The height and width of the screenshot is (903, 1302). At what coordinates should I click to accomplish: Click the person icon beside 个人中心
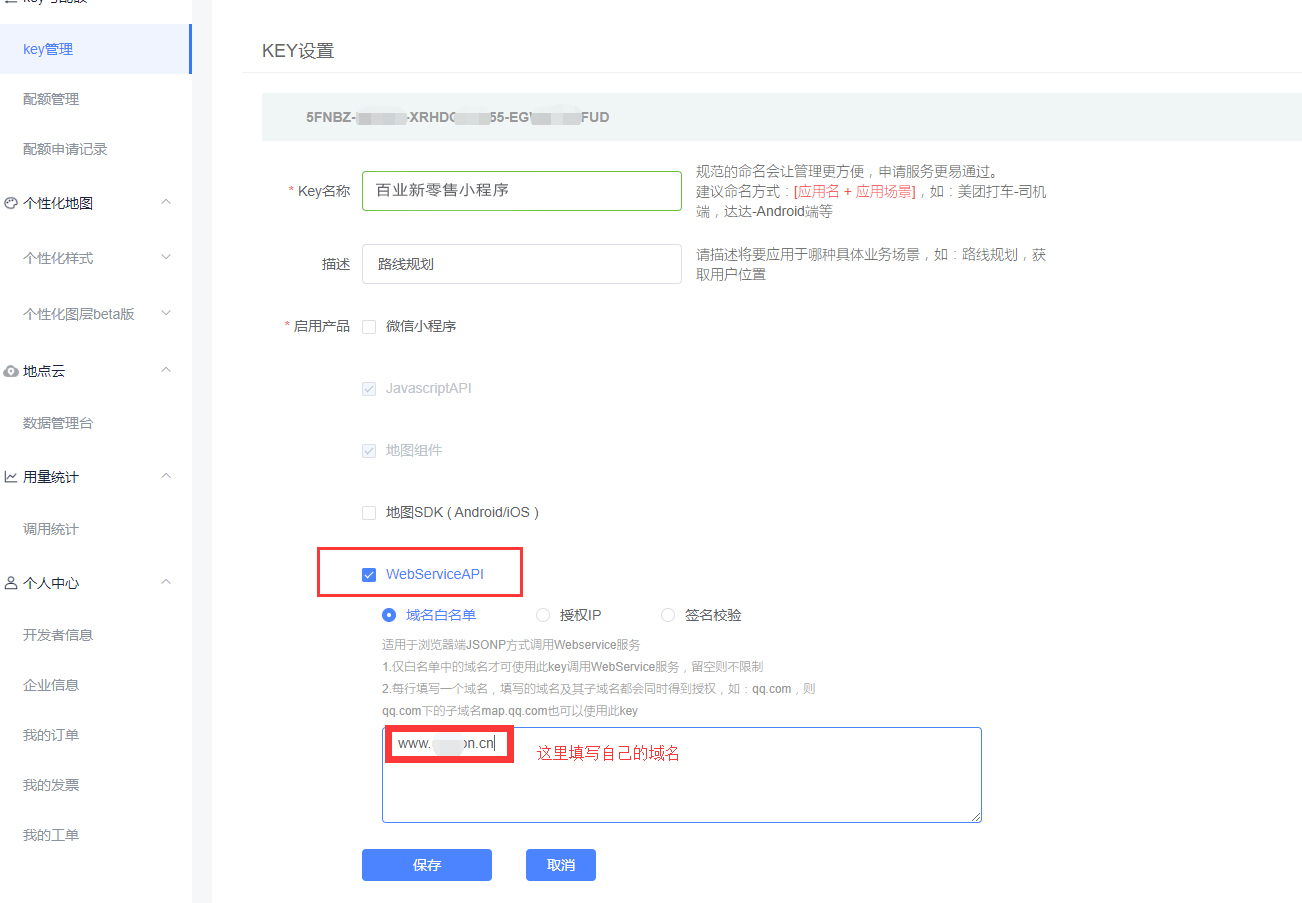click(11, 583)
